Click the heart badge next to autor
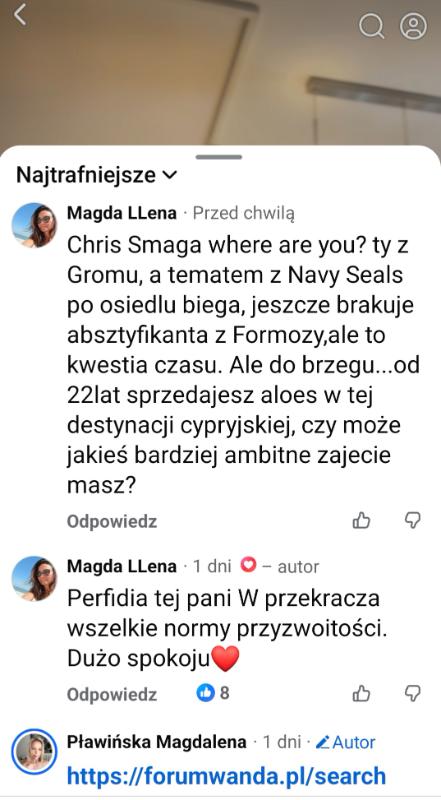 (248, 566)
